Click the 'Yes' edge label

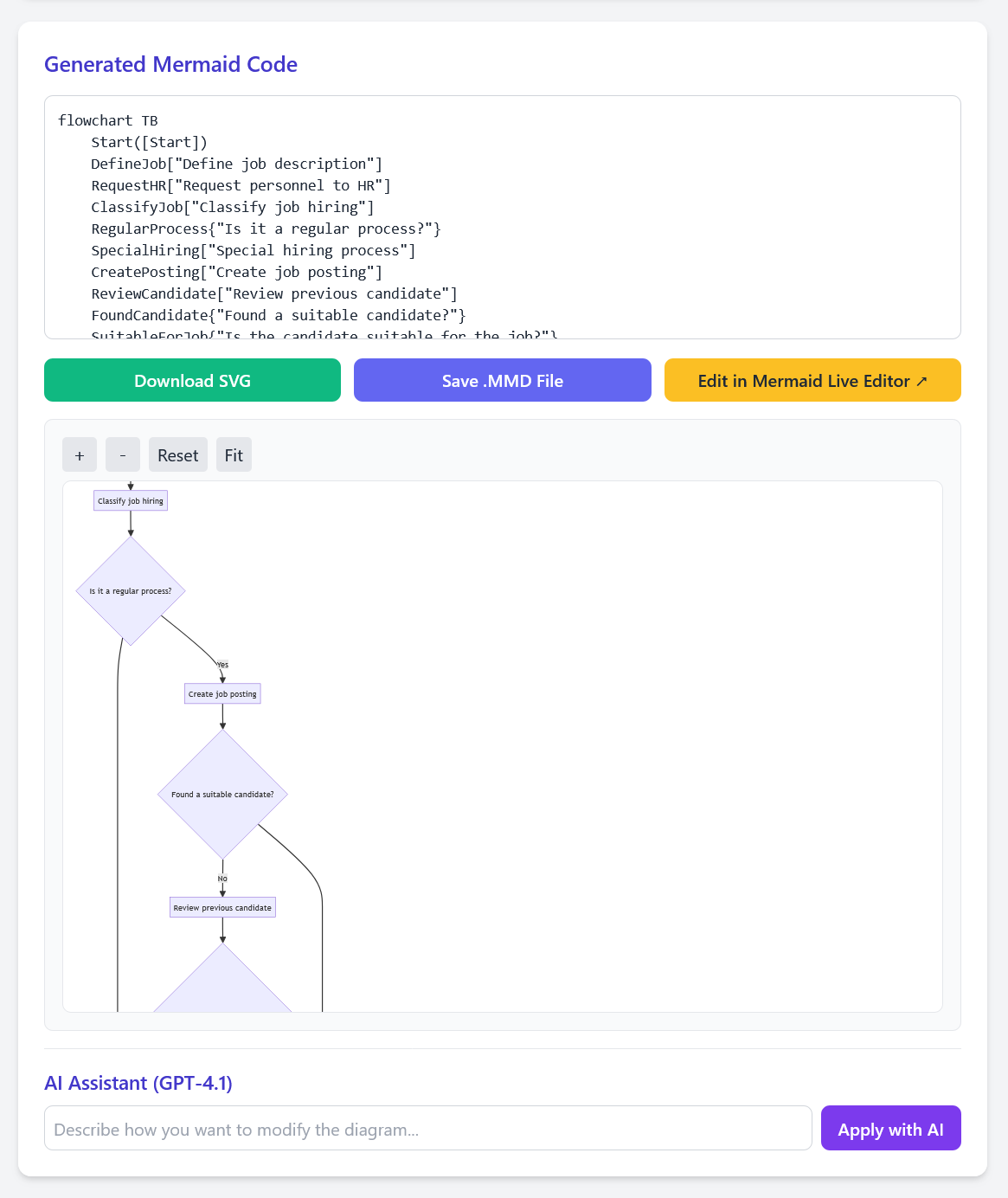pyautogui.click(x=222, y=665)
